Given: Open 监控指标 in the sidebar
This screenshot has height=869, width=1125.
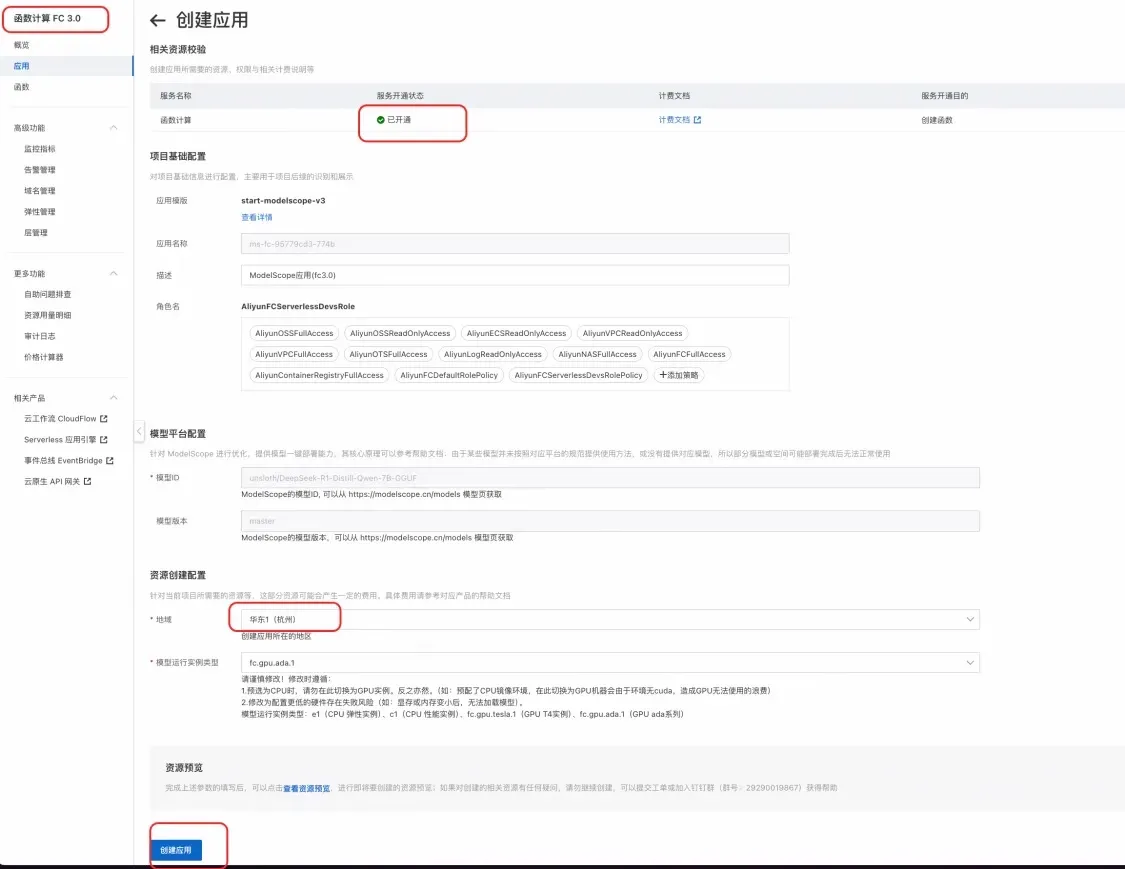Looking at the screenshot, I should pyautogui.click(x=39, y=149).
